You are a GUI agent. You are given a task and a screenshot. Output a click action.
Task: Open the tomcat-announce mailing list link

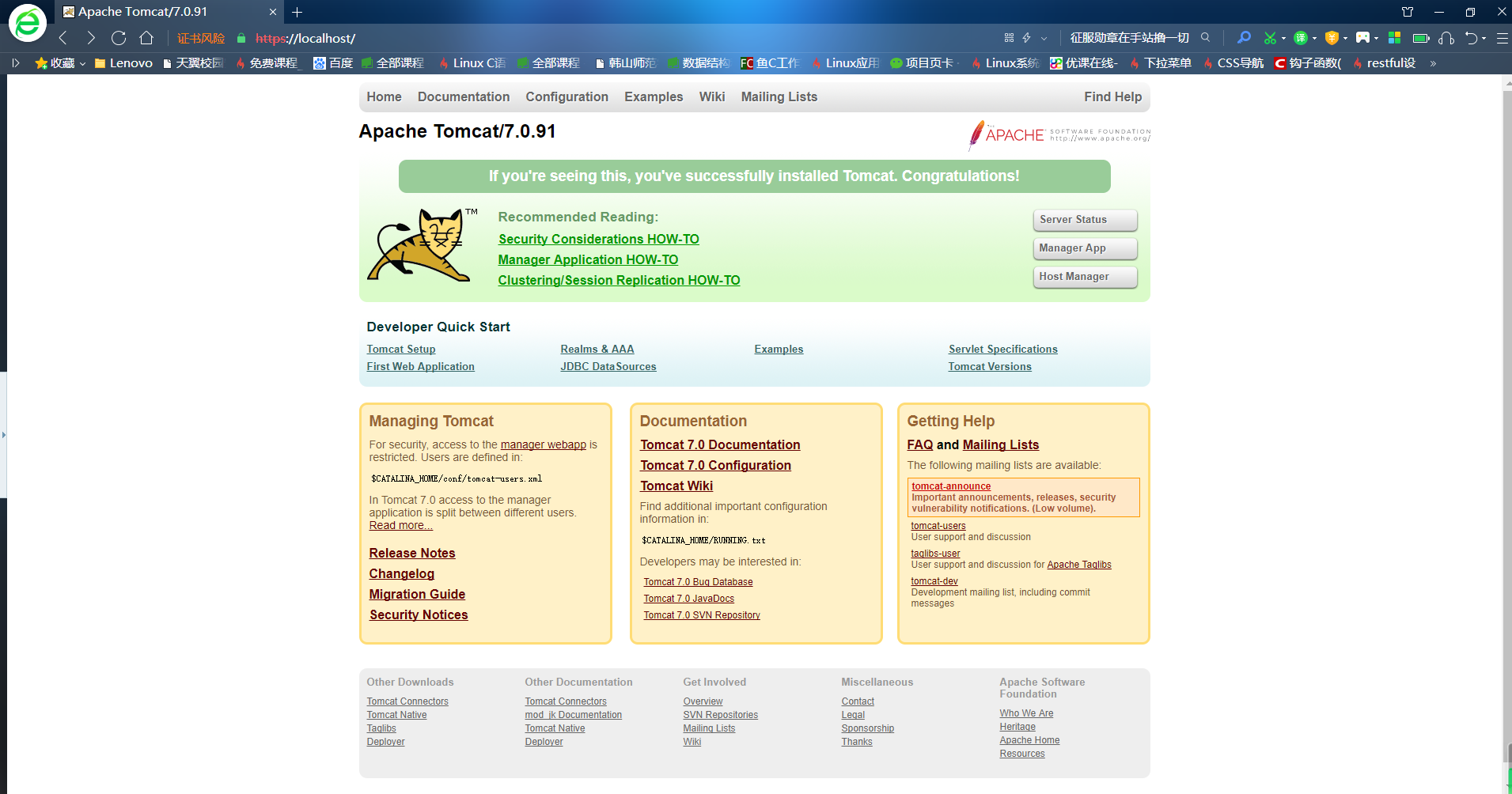(x=950, y=486)
